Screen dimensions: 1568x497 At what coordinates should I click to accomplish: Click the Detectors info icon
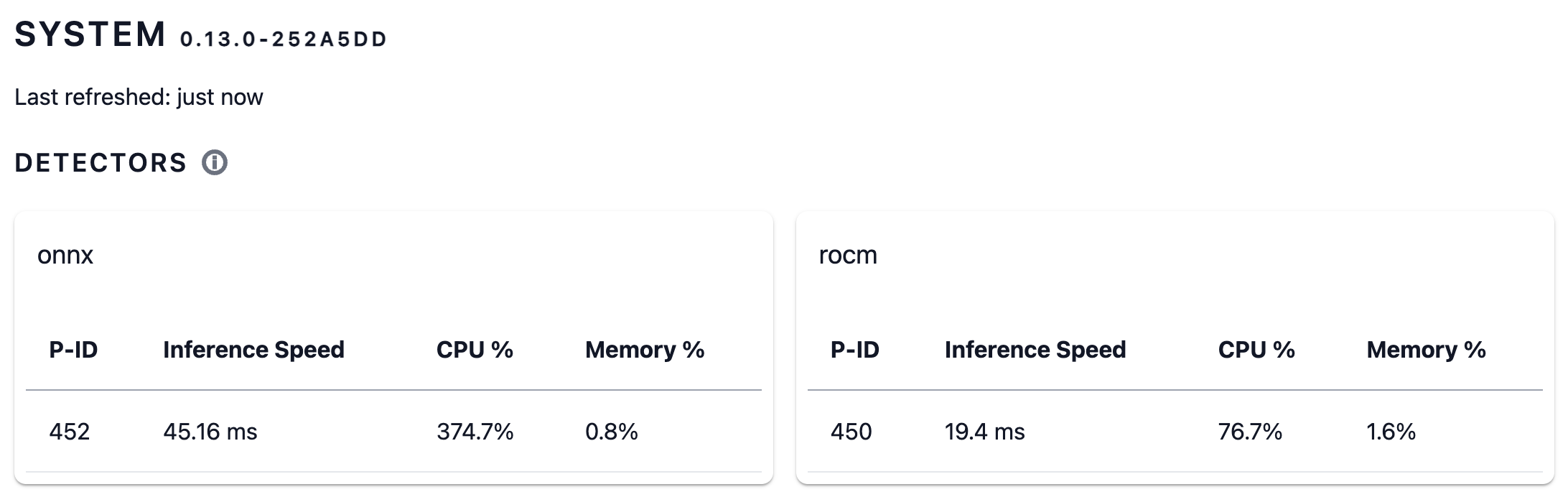coord(215,163)
